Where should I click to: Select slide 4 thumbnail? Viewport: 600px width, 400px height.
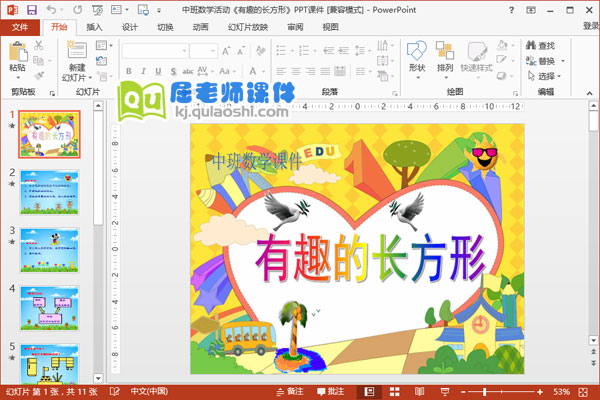point(49,308)
